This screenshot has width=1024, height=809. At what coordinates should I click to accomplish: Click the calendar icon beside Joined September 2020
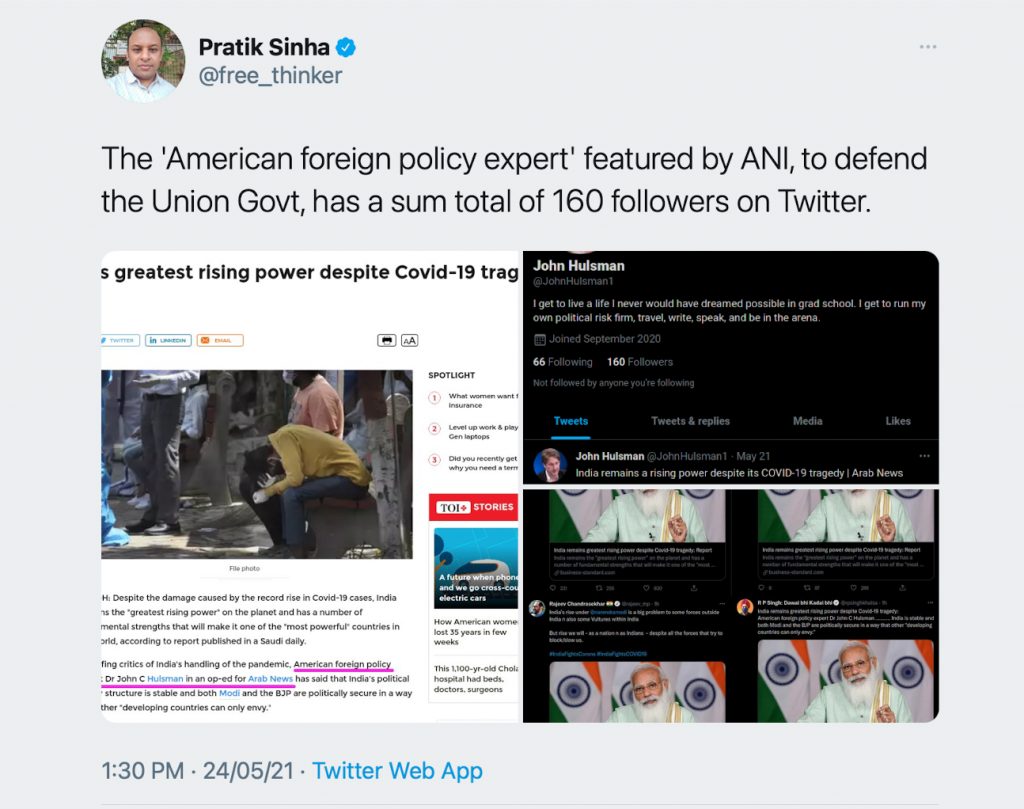[539, 340]
